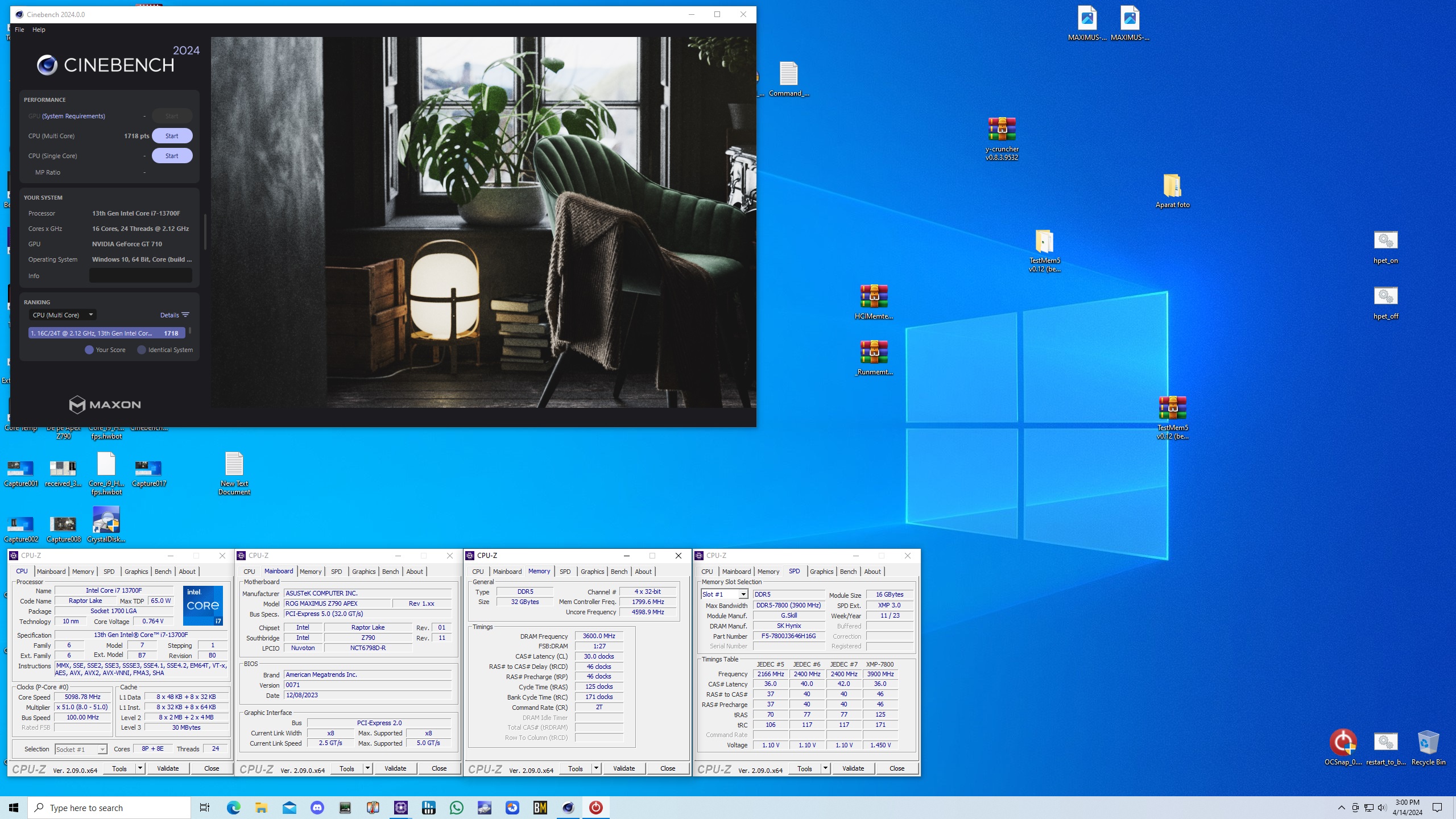This screenshot has width=1456, height=819.
Task: Expand Tools arrow in Memory CPU-Z window
Action: 596,768
